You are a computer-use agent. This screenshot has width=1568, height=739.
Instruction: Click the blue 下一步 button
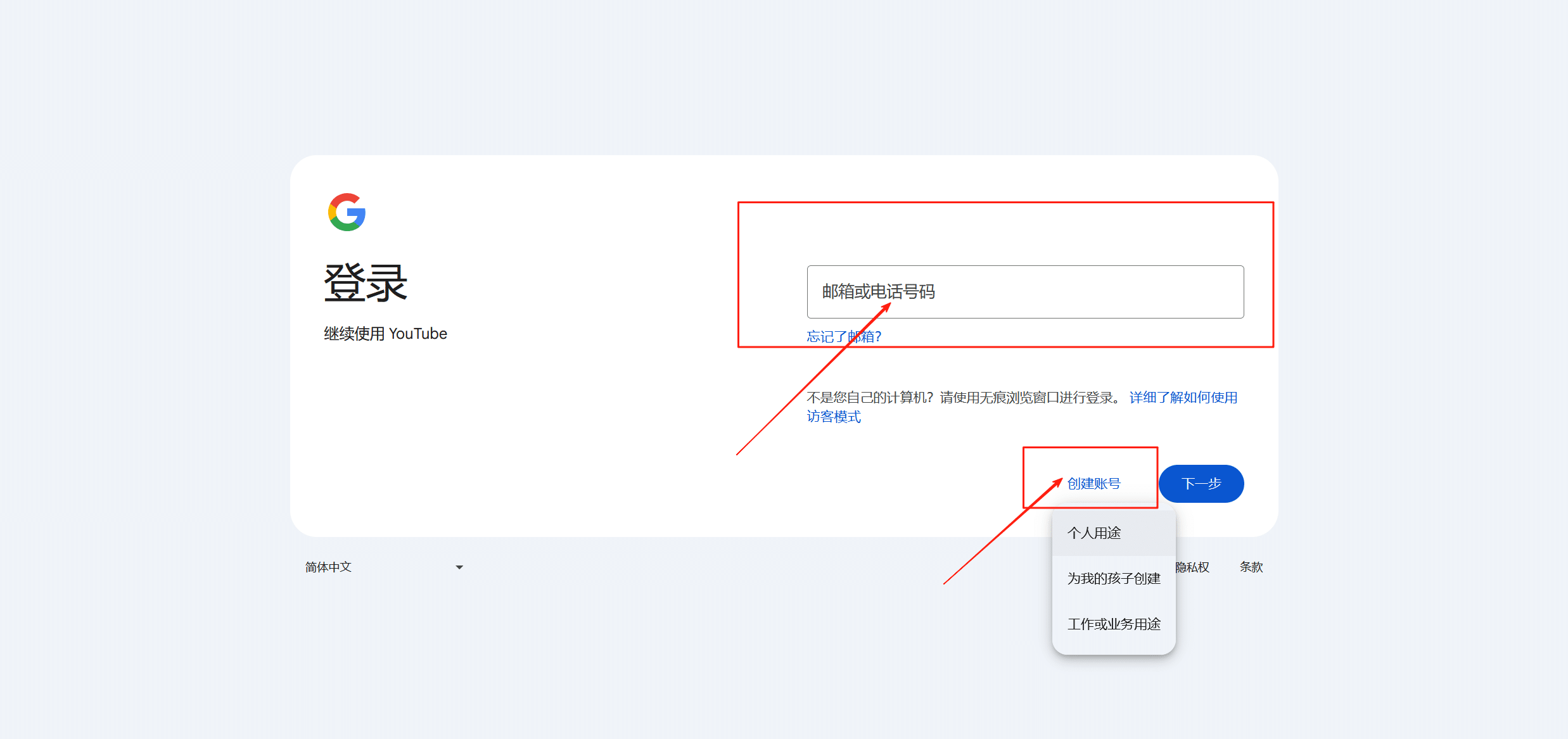[x=1201, y=484]
